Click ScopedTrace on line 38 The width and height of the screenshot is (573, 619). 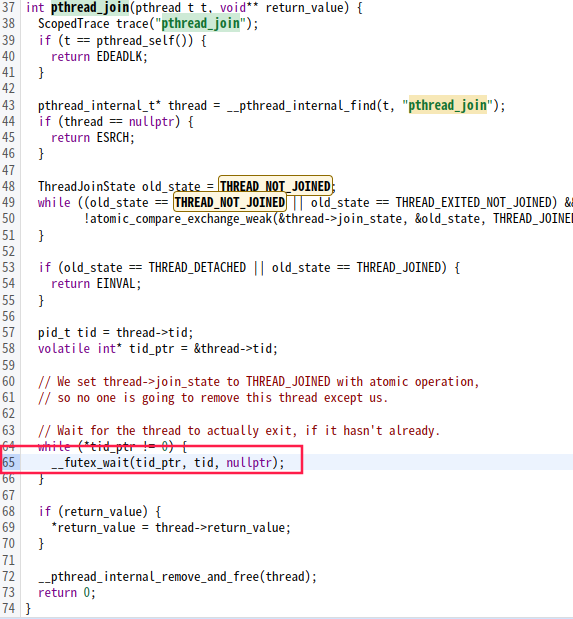(73, 24)
